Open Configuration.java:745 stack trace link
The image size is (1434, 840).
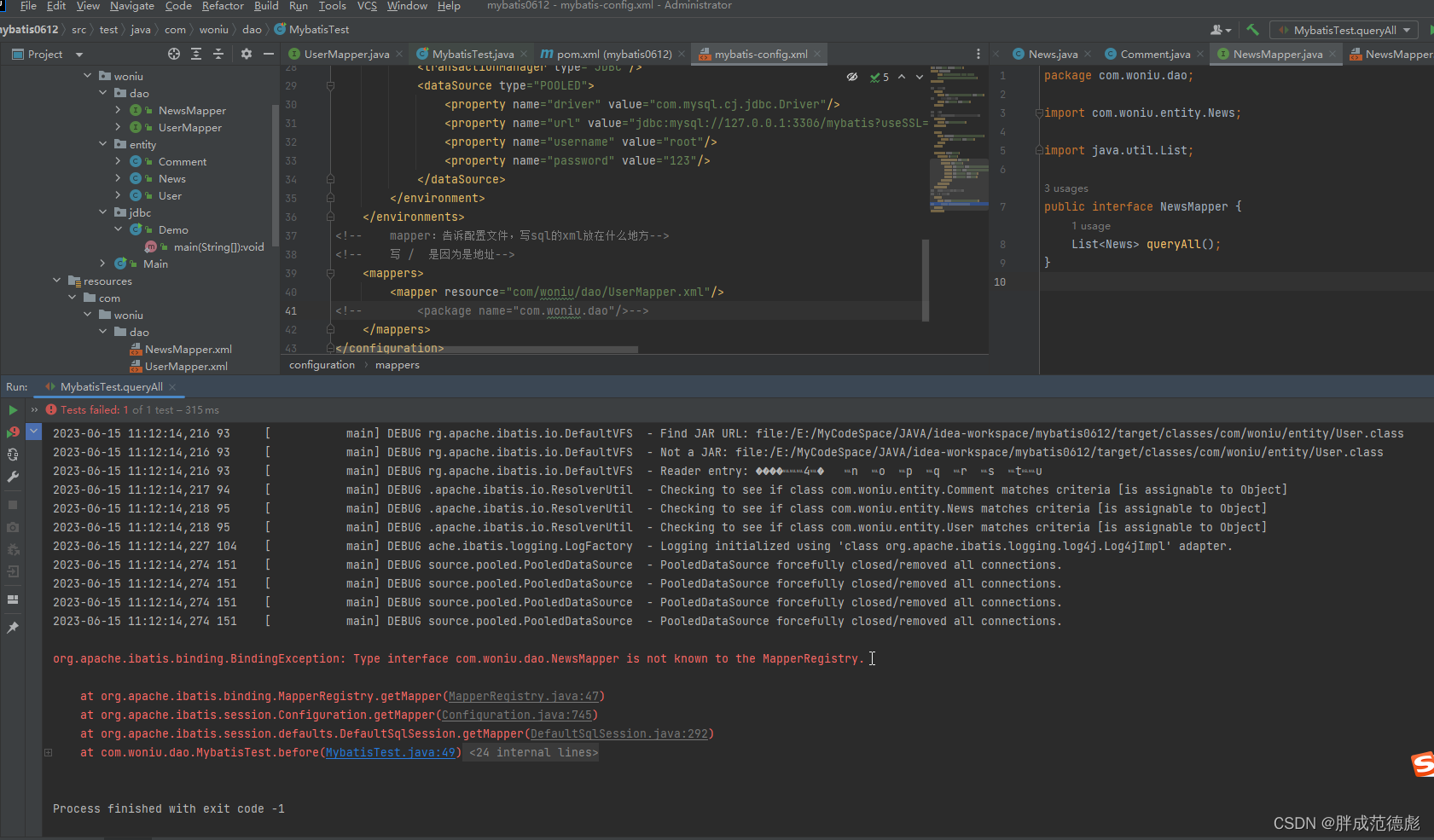[517, 715]
